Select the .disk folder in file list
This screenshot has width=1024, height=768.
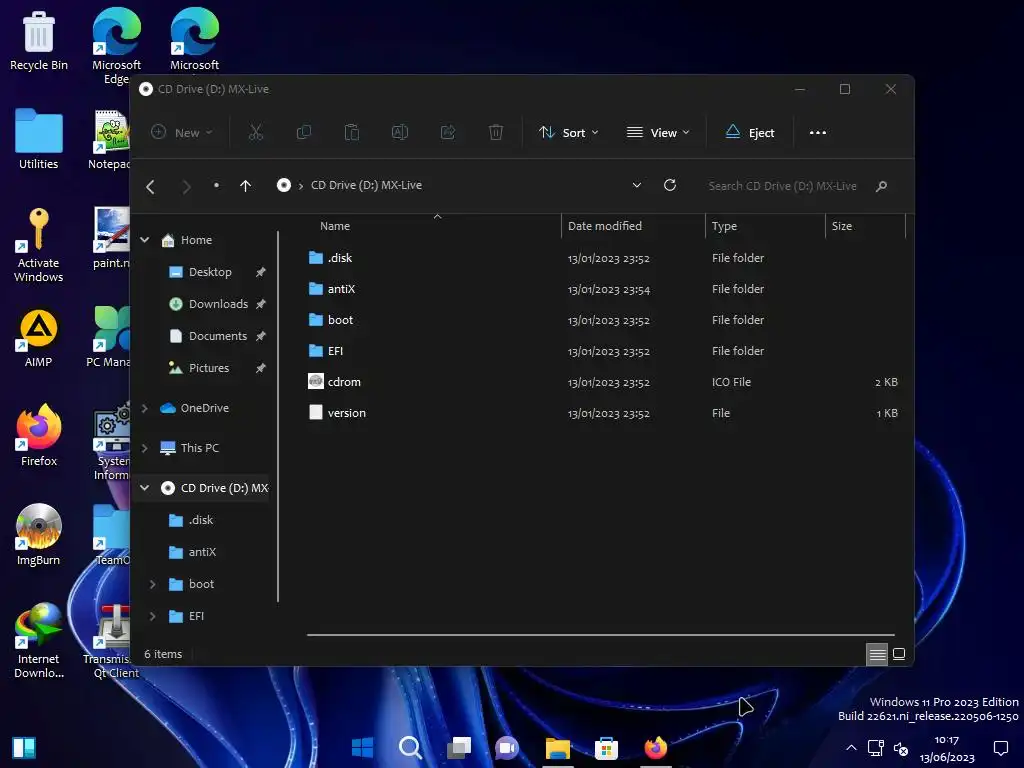point(340,258)
